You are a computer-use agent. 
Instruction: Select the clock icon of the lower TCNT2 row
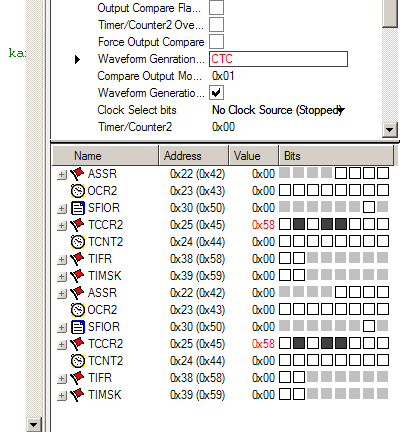(x=78, y=361)
